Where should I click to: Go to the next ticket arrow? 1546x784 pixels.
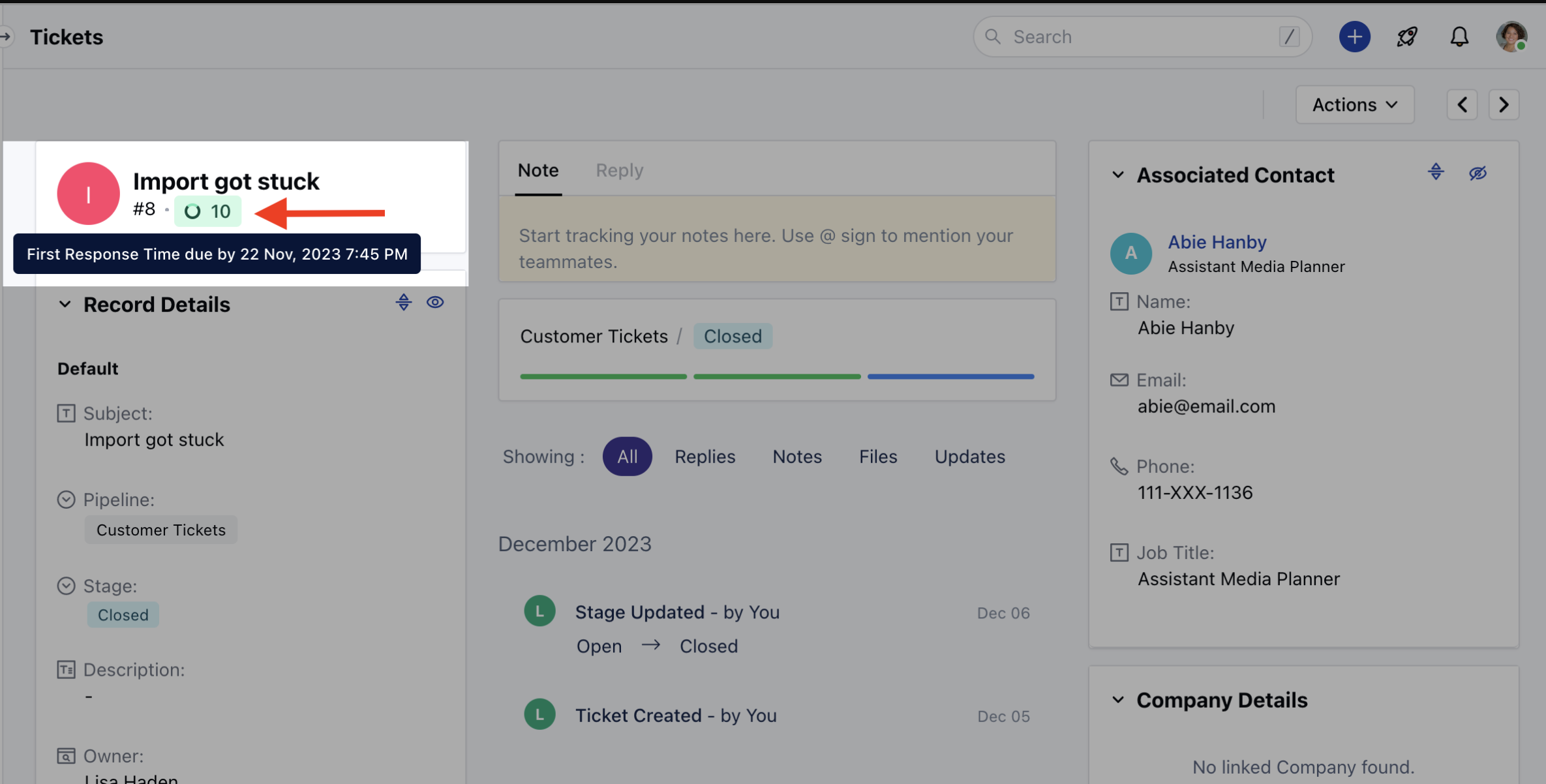click(1504, 105)
